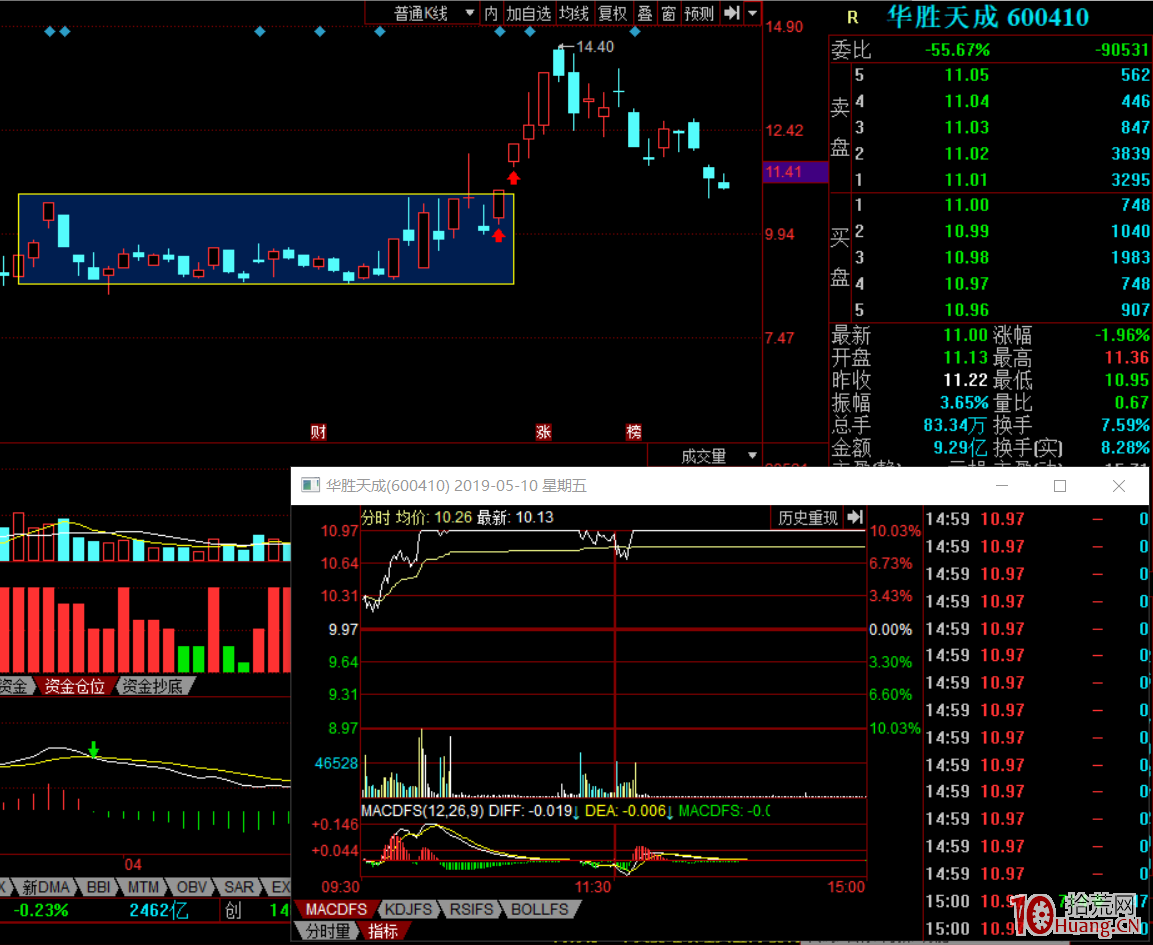Click the 叠 overlay button
The width and height of the screenshot is (1153, 945).
click(645, 13)
